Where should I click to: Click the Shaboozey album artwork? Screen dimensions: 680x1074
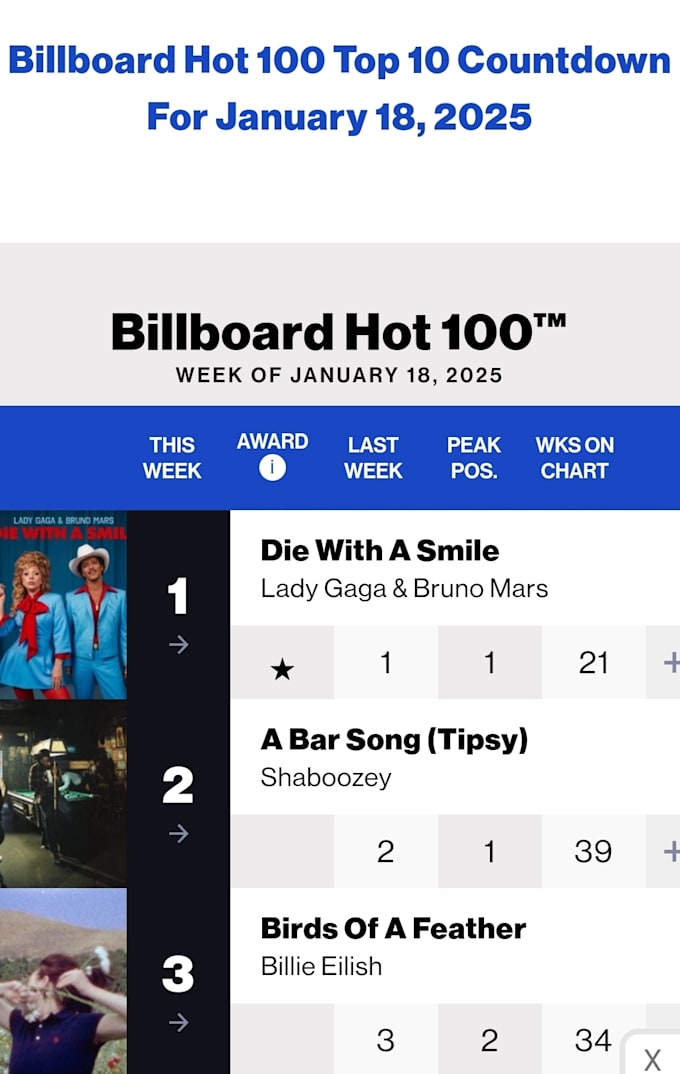[x=64, y=792]
